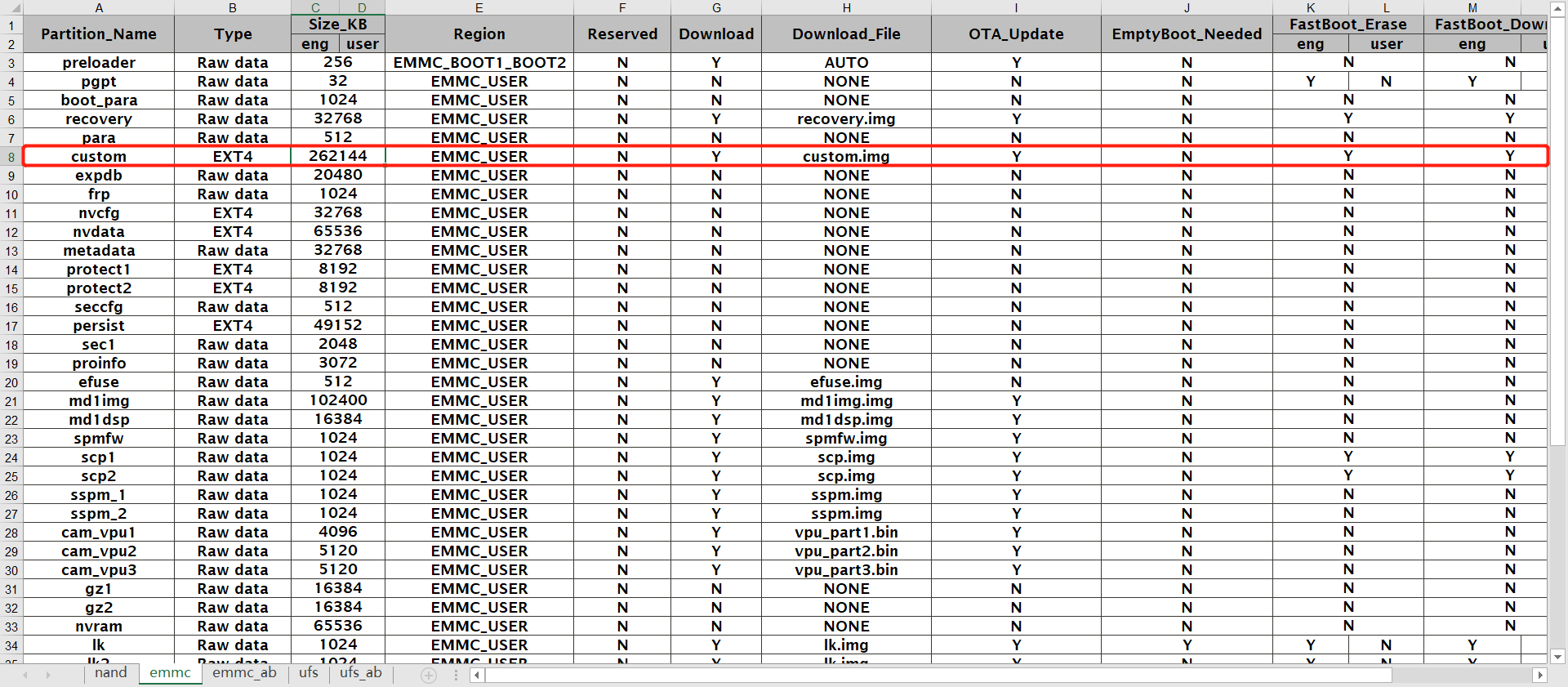
Task: Click the horizontal scrollbar thumb
Action: click(938, 675)
